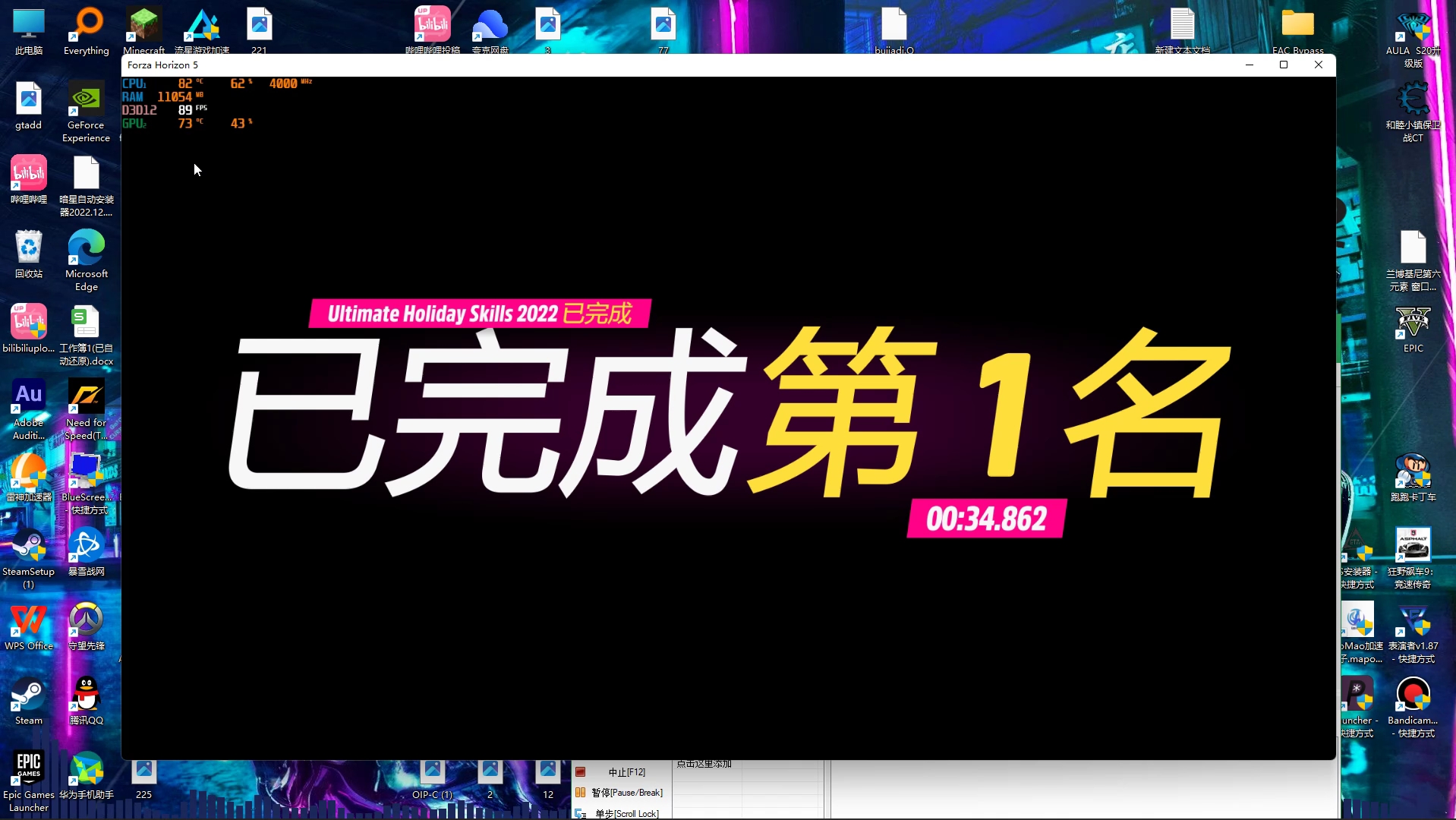Image resolution: width=1456 pixels, height=820 pixels.
Task: Launch WPS Office
Action: click(29, 627)
